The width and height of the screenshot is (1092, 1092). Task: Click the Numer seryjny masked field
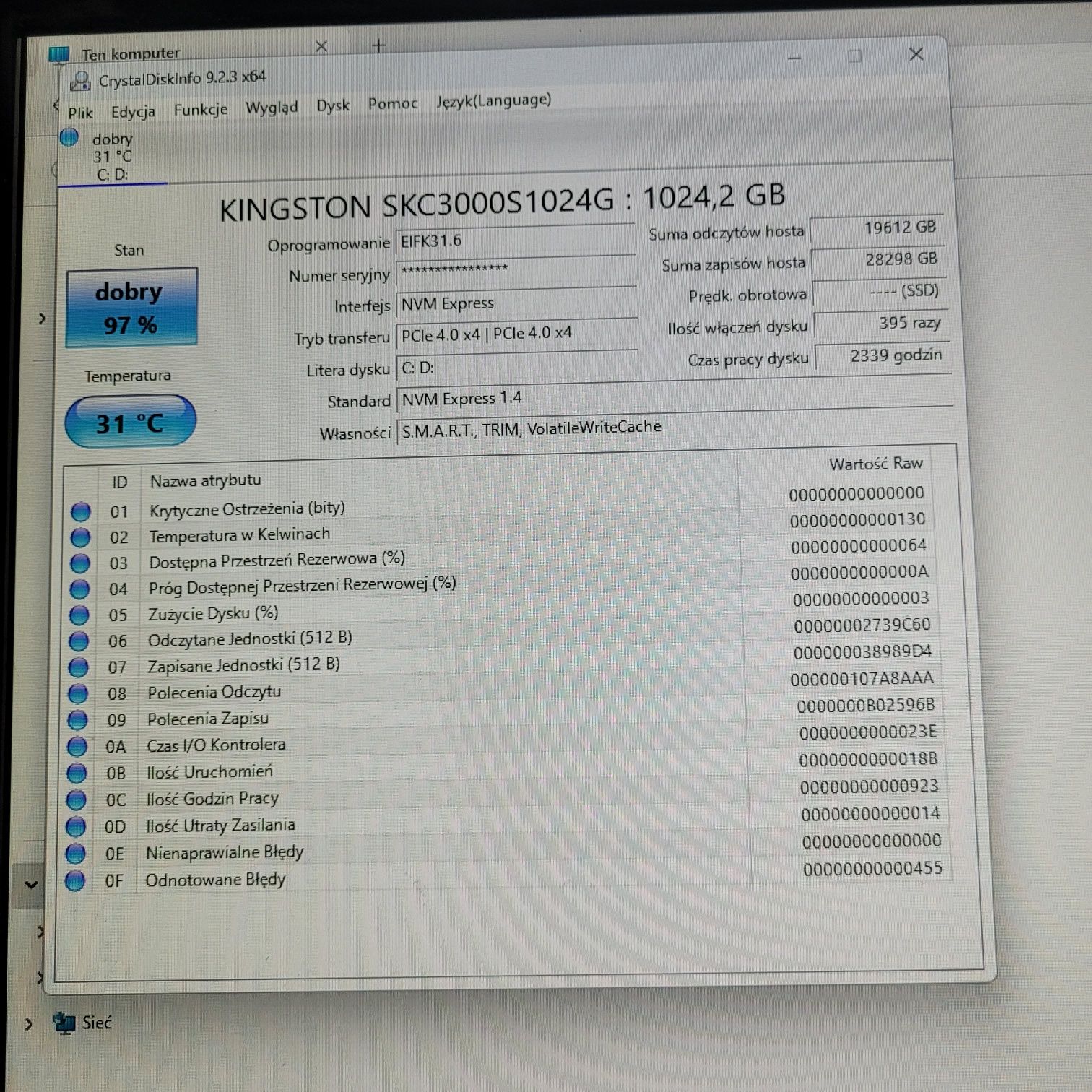516,272
